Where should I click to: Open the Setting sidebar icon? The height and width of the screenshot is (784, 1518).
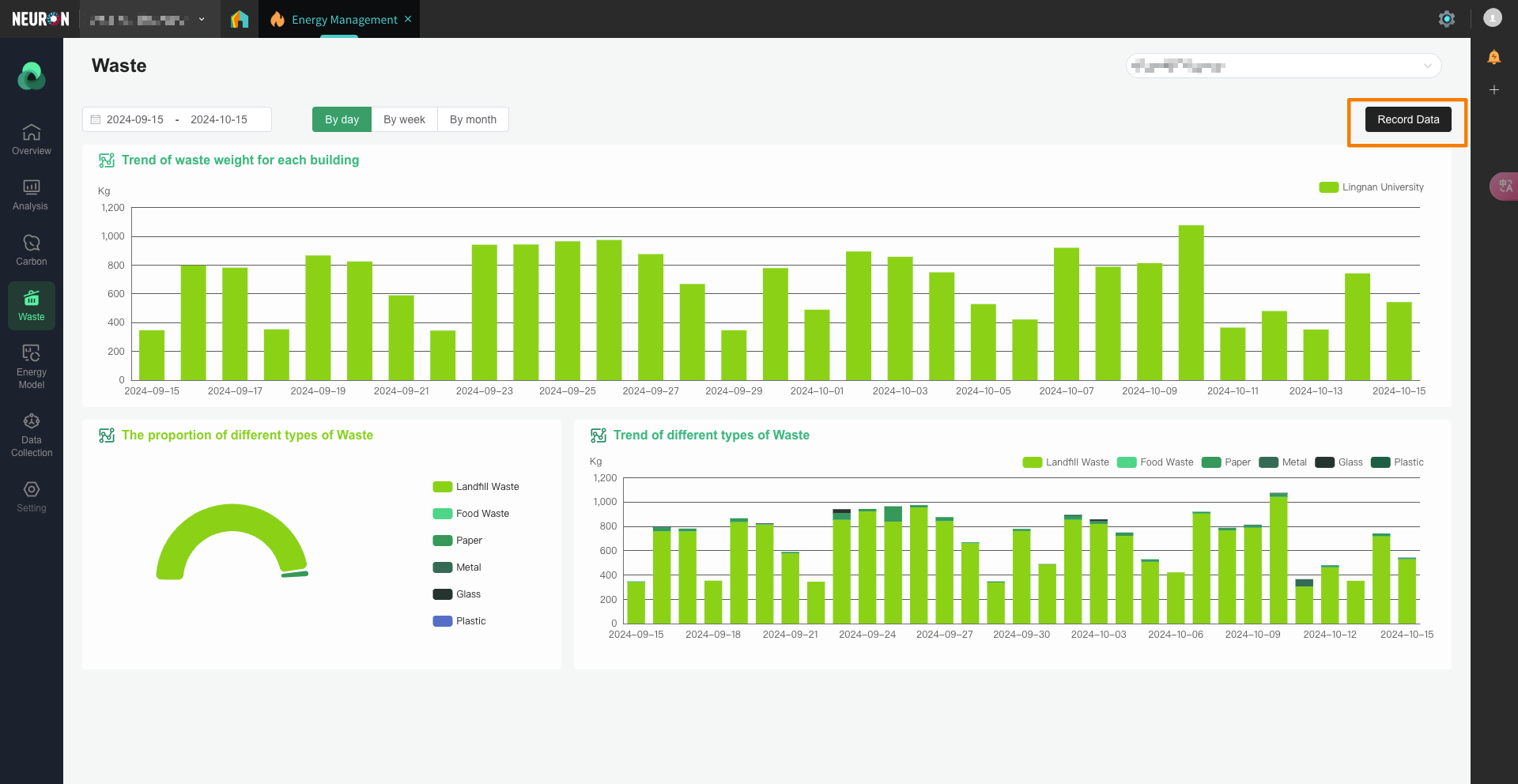tap(32, 496)
